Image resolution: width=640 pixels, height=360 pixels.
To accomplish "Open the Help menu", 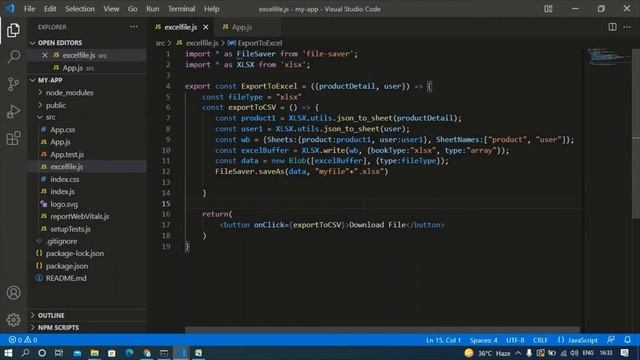I will point(211,9).
